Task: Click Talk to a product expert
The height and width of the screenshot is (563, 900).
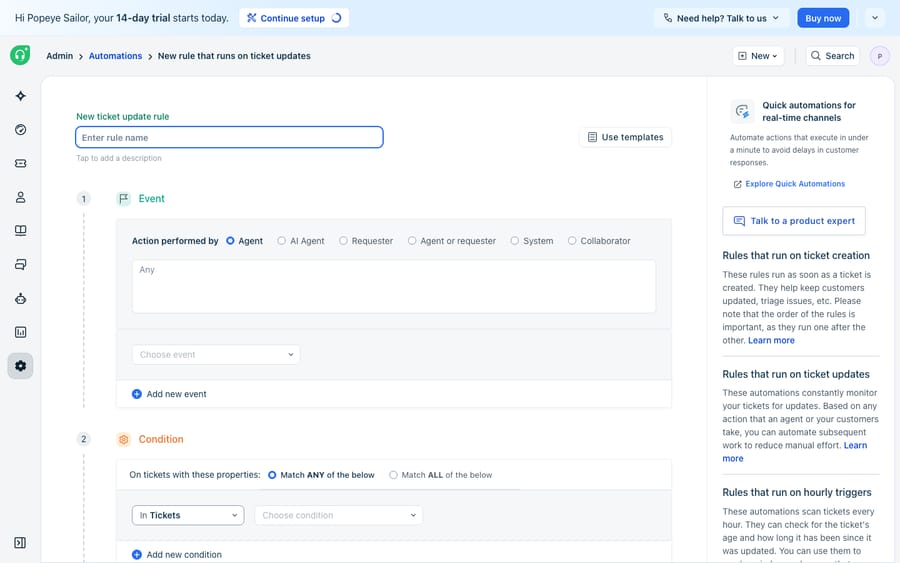Action: tap(794, 221)
